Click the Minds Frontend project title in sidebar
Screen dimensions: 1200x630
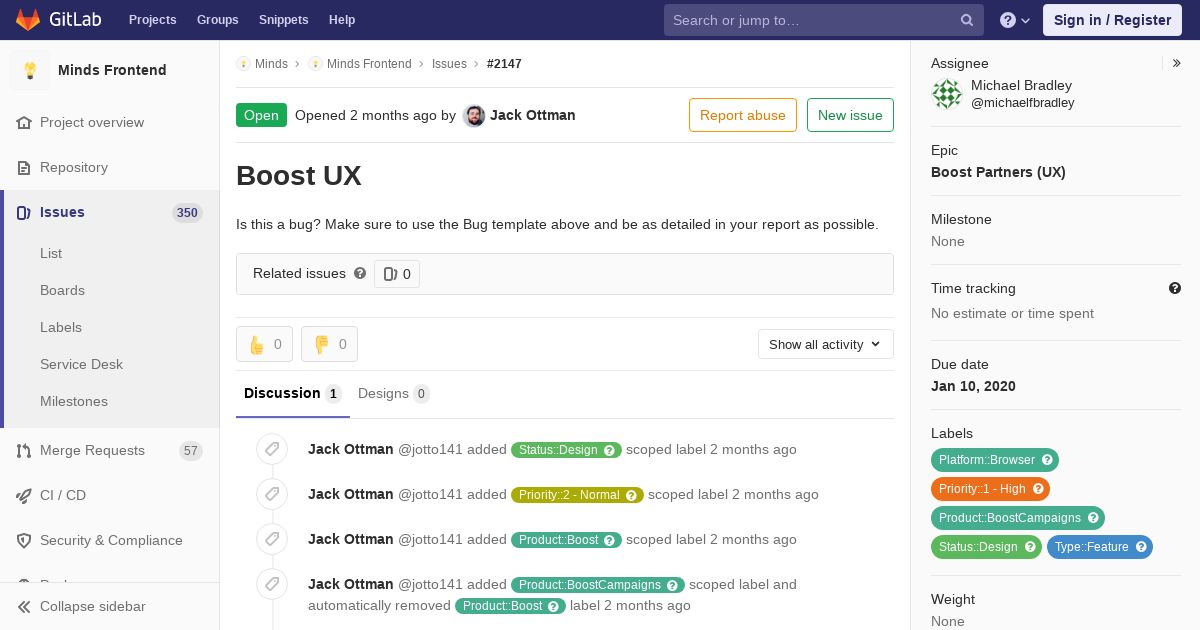coord(112,70)
